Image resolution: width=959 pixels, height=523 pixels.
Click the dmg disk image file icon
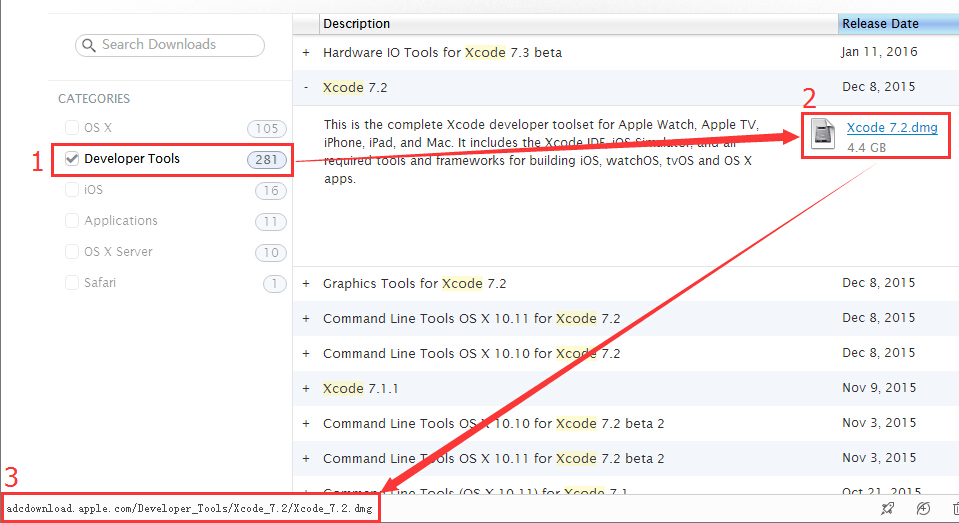click(823, 133)
